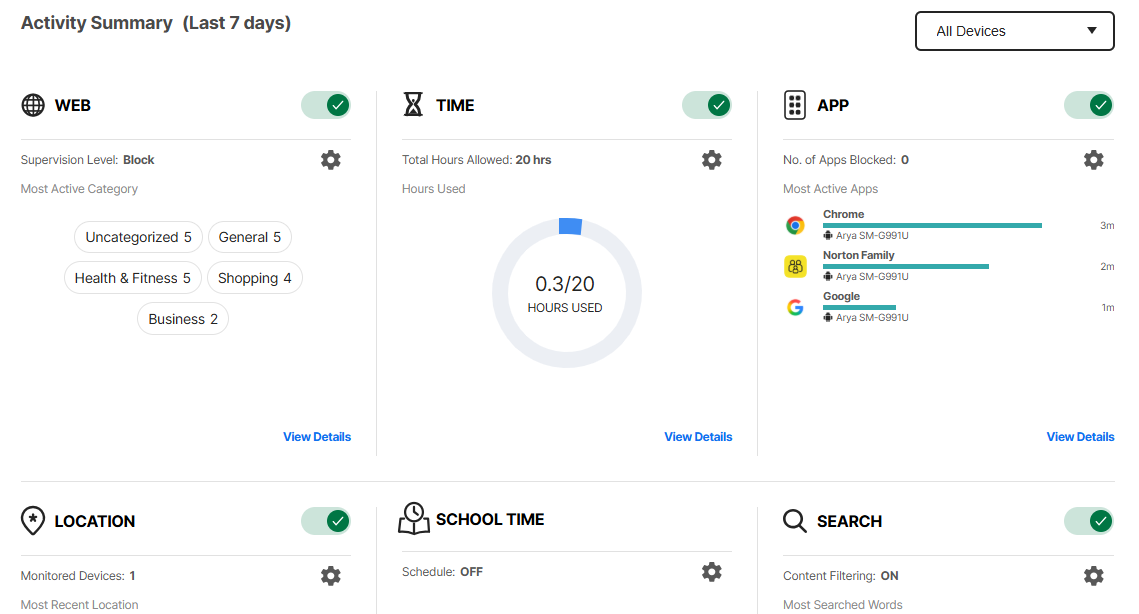Switch off Location supervision toggle
Screen dimensions: 1139x614
(x=326, y=521)
